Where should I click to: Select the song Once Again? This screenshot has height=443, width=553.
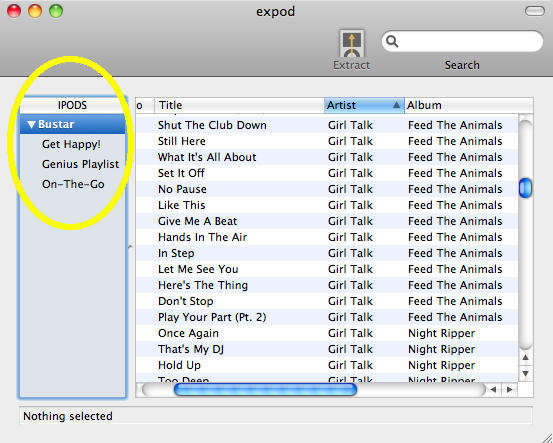188,333
